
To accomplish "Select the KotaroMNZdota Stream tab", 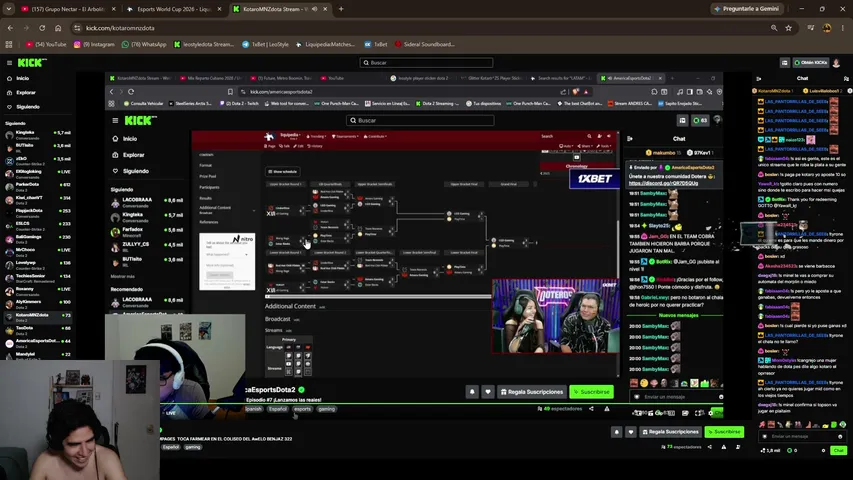I will tap(279, 9).
